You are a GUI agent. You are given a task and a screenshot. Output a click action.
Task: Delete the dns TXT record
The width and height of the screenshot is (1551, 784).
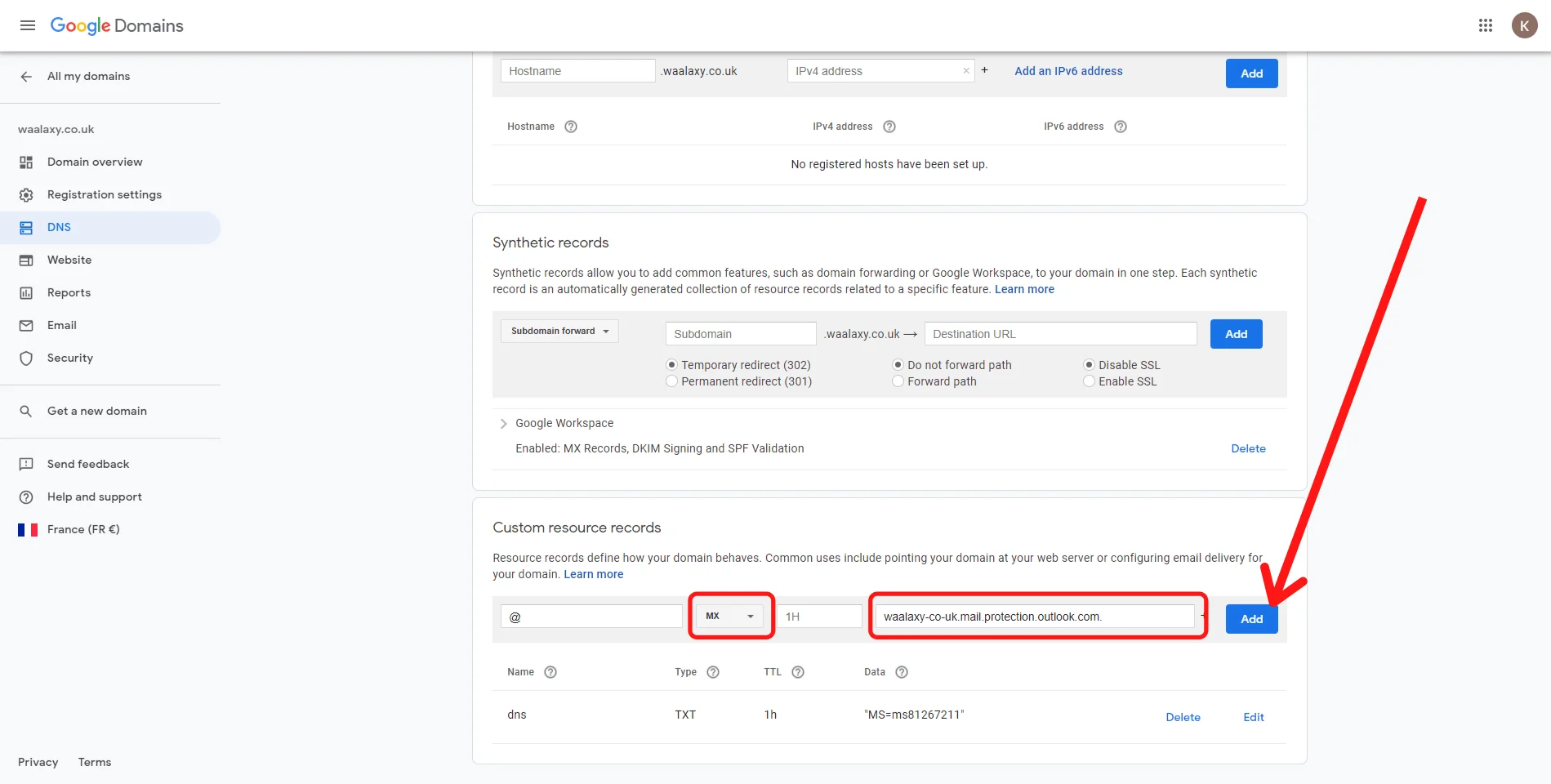tap(1183, 717)
